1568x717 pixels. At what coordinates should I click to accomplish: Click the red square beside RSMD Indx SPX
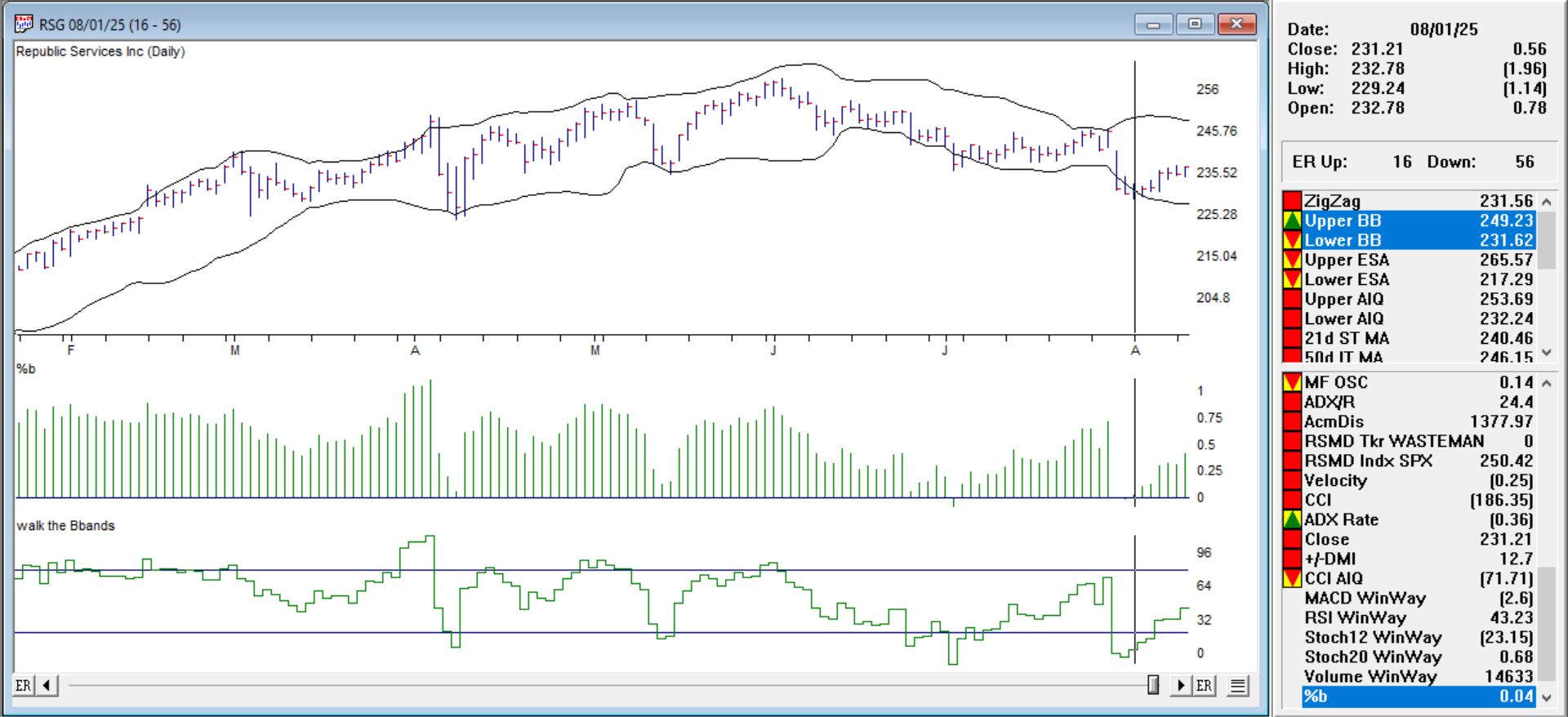pos(1292,461)
